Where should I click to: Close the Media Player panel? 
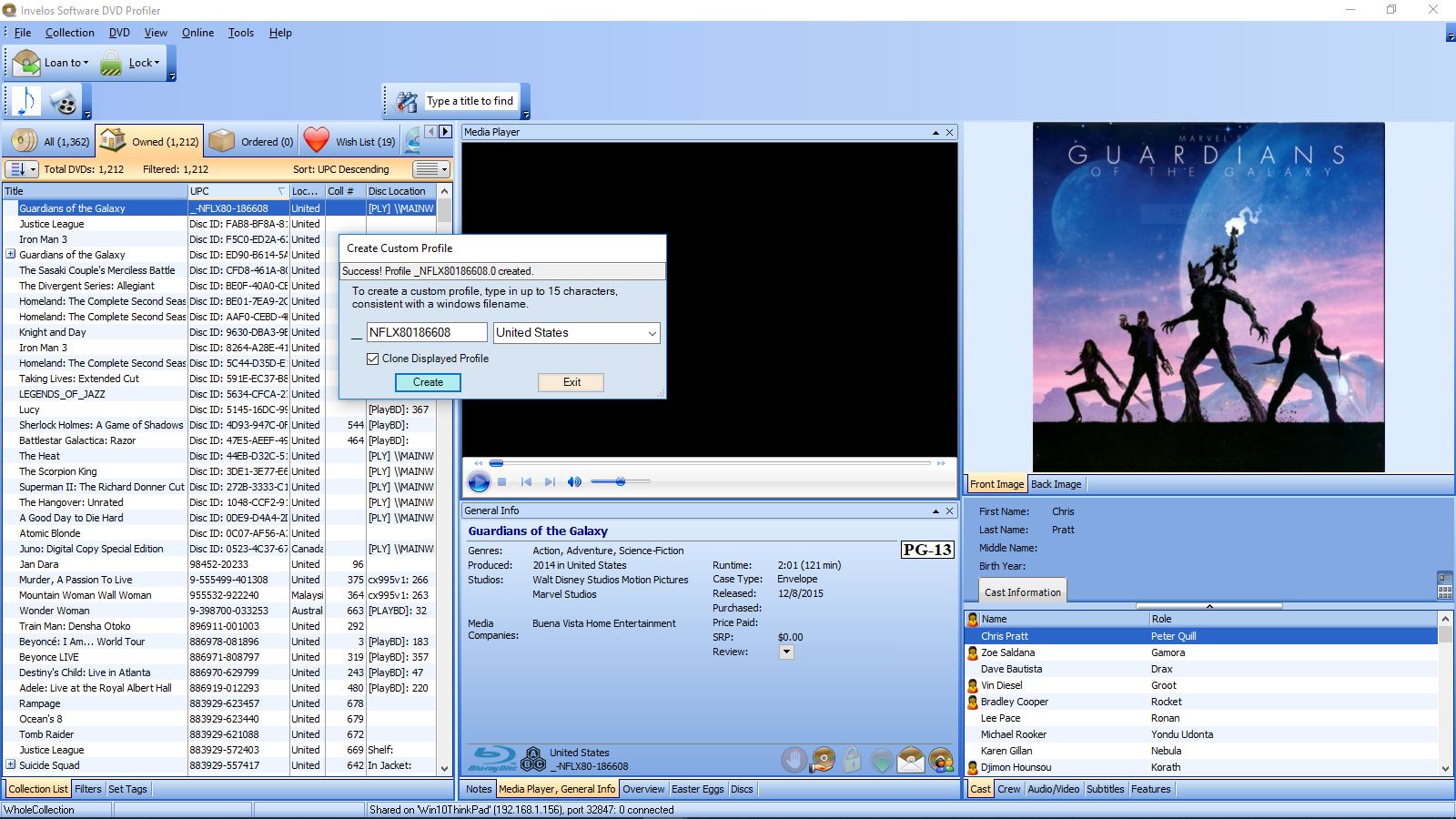point(950,133)
